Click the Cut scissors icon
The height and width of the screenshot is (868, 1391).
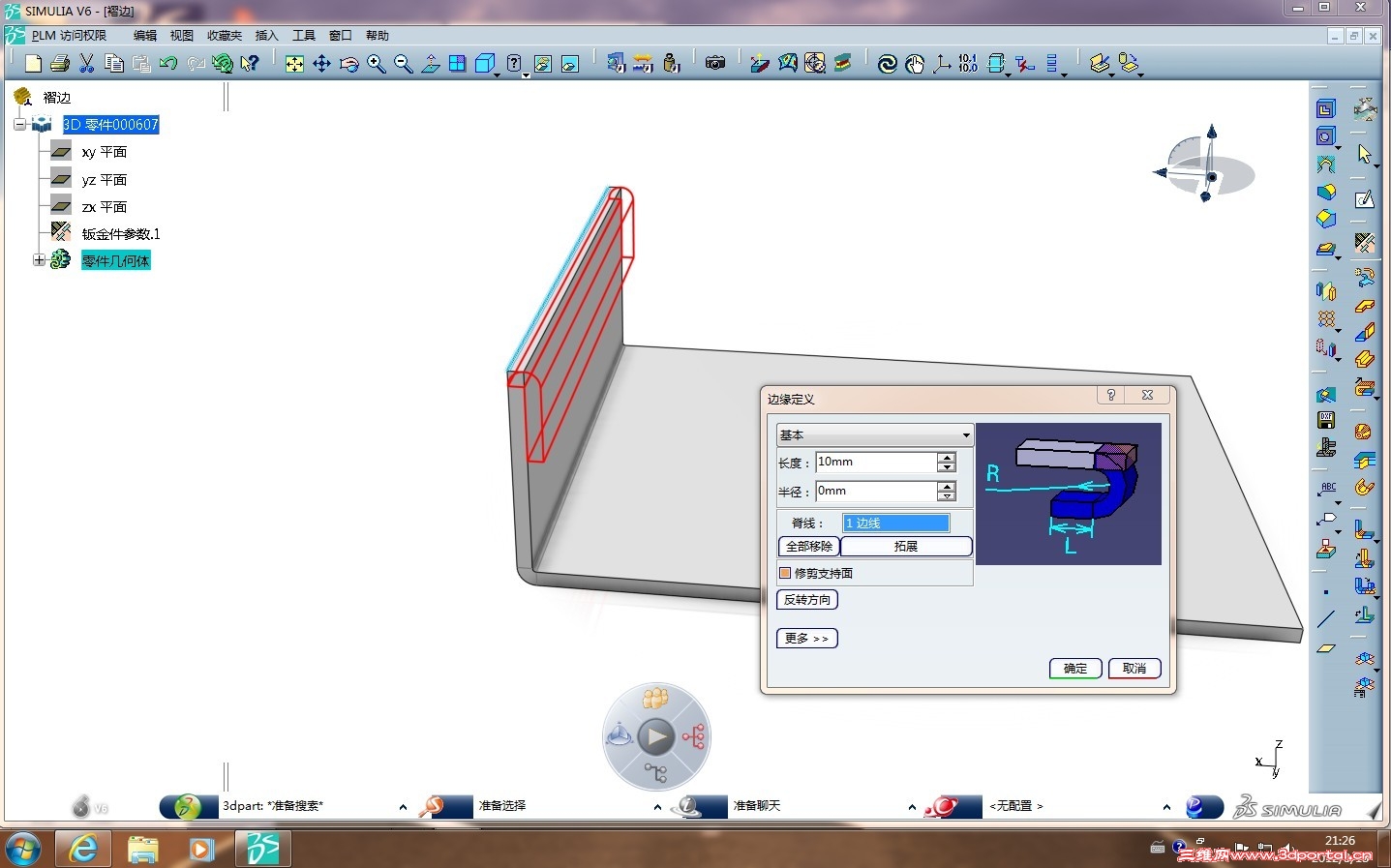(x=86, y=64)
